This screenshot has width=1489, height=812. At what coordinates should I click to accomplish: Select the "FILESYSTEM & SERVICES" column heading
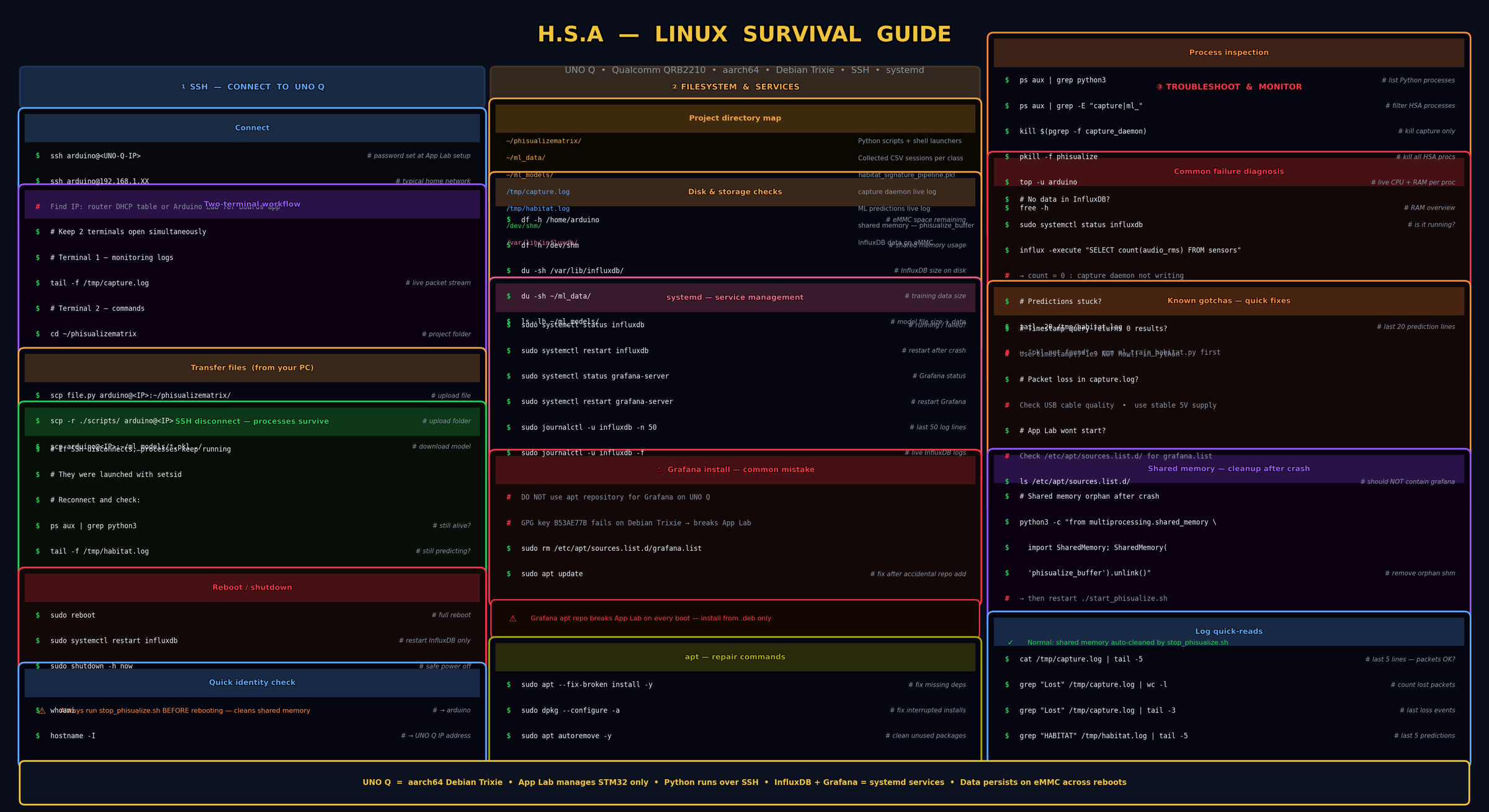coord(735,87)
